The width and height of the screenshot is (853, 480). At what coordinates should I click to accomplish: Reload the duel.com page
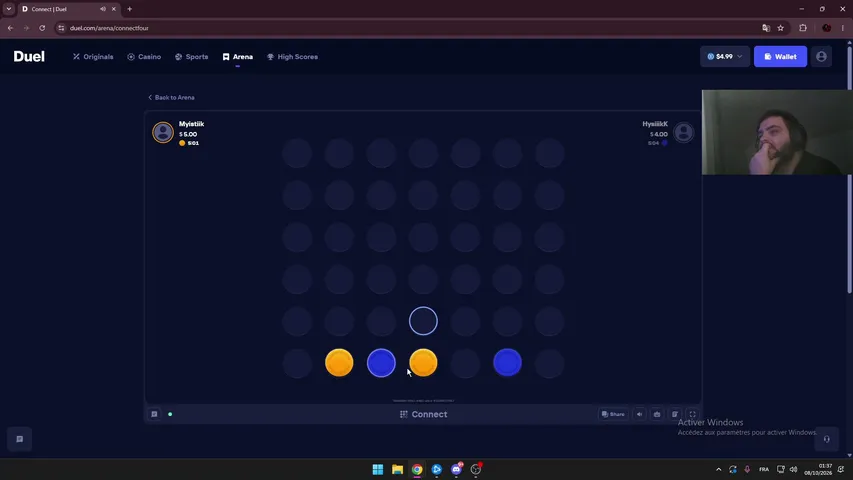point(42,28)
